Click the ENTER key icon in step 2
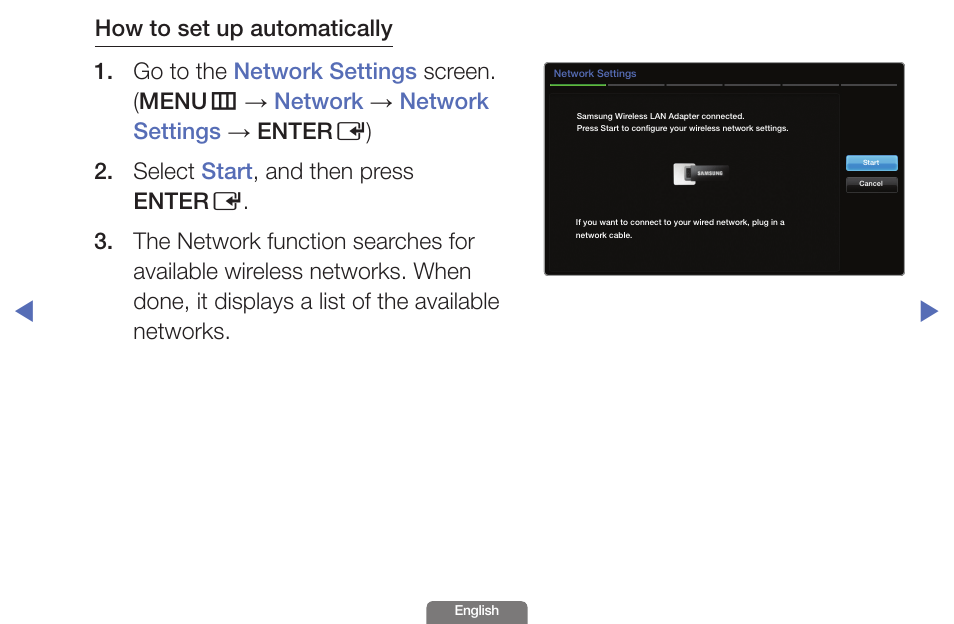Screen dimensions: 954x624 tap(227, 201)
